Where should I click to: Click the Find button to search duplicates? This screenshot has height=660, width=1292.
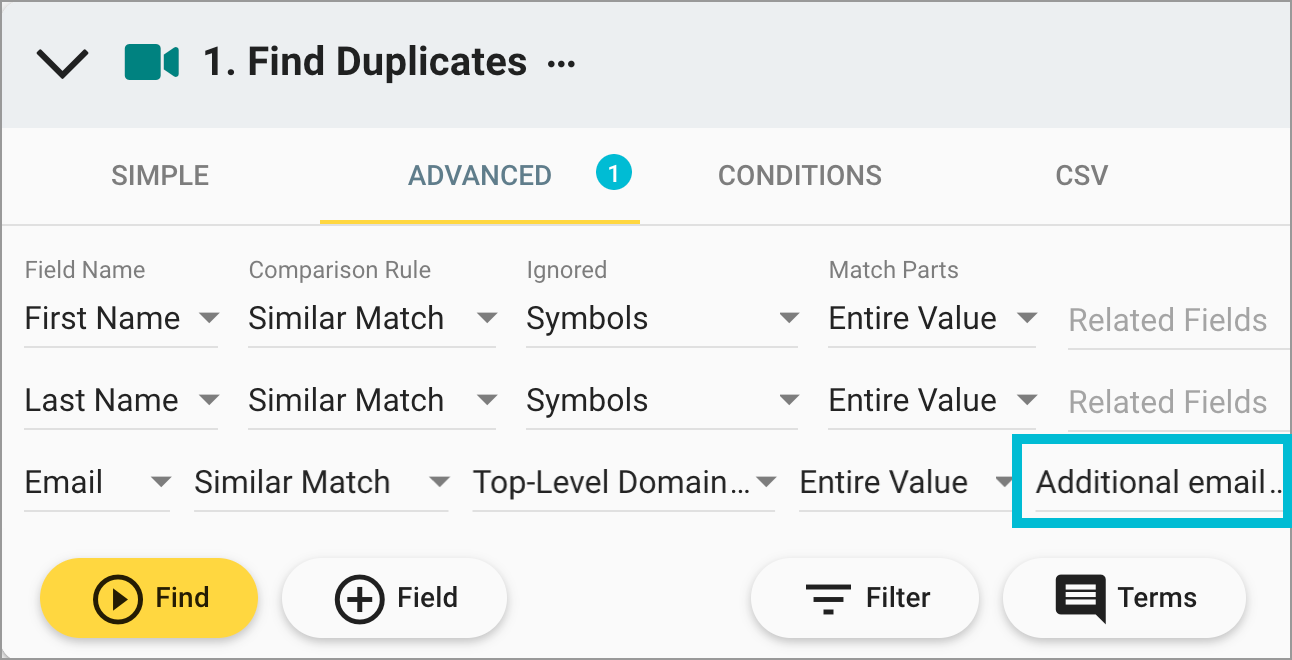148,598
